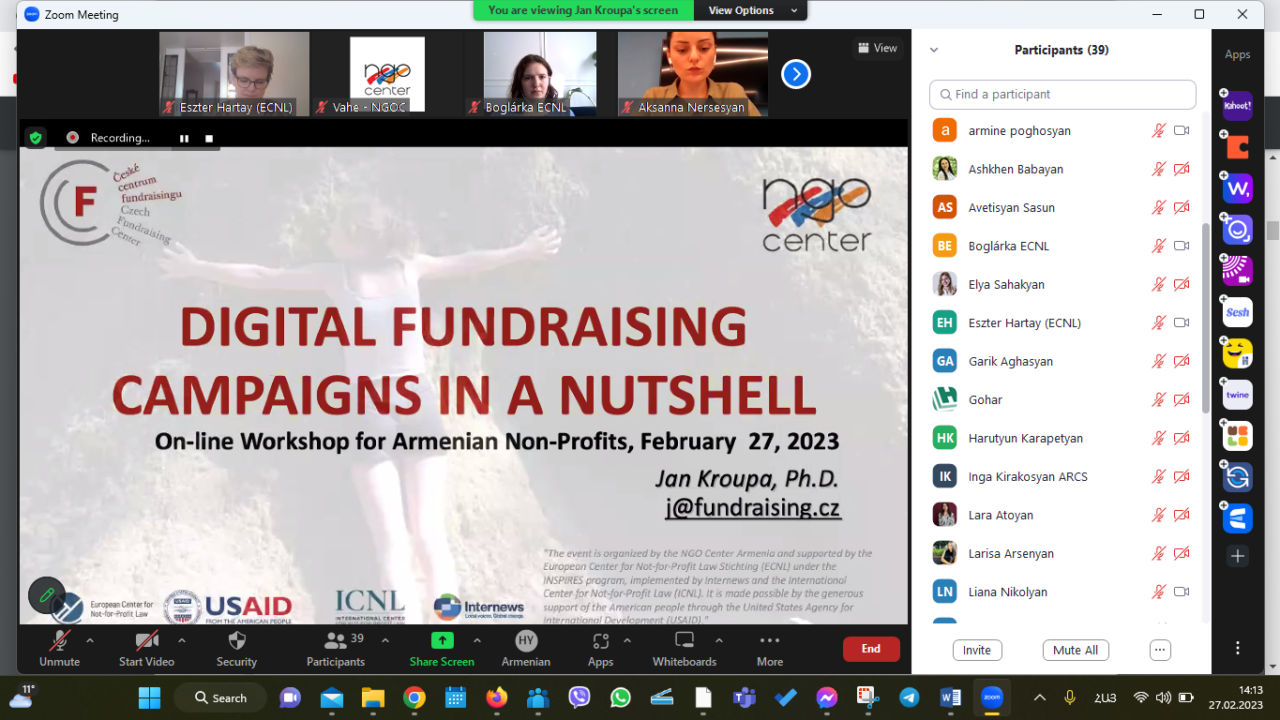Open the Security shield icon

(x=237, y=641)
